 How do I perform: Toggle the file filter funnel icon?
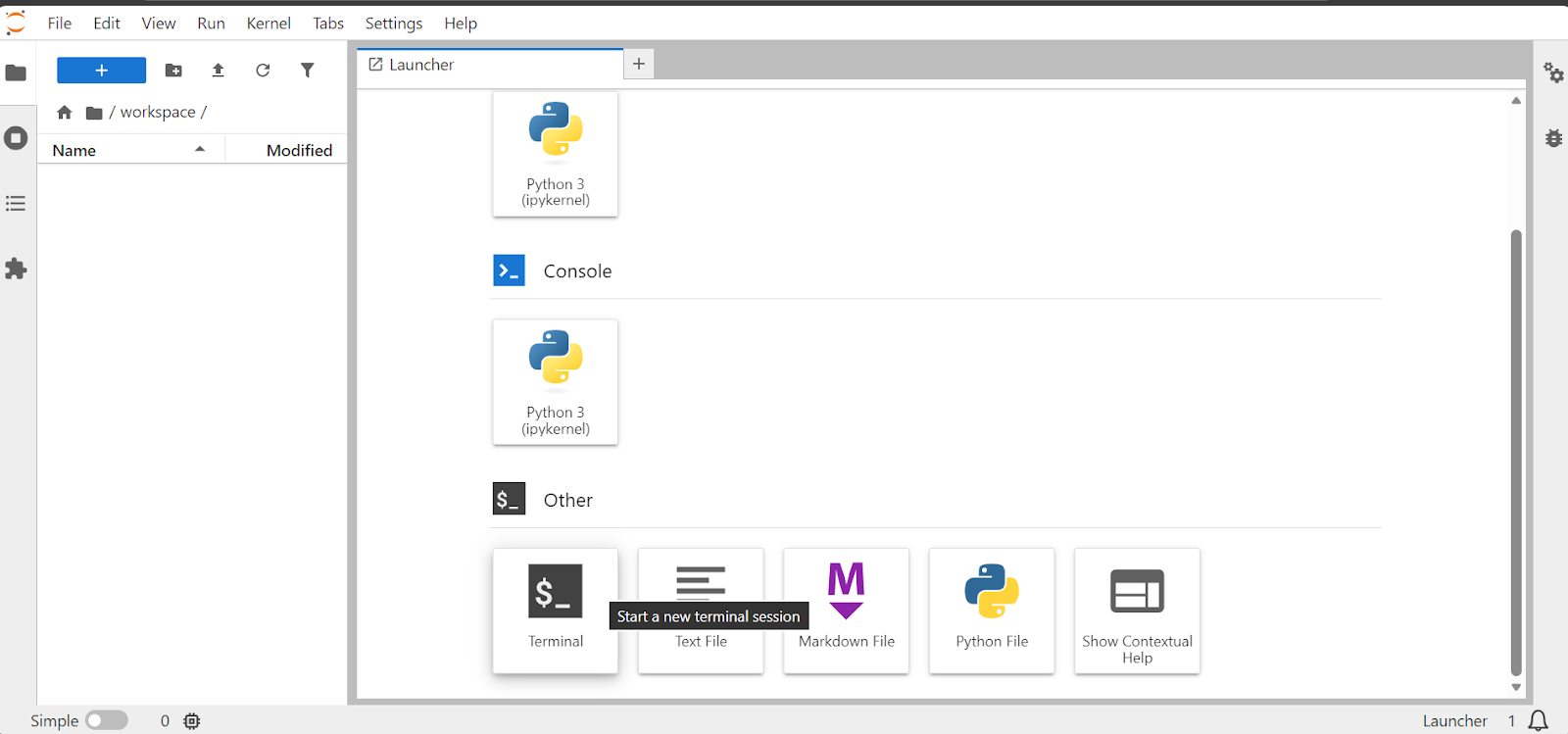[x=308, y=71]
